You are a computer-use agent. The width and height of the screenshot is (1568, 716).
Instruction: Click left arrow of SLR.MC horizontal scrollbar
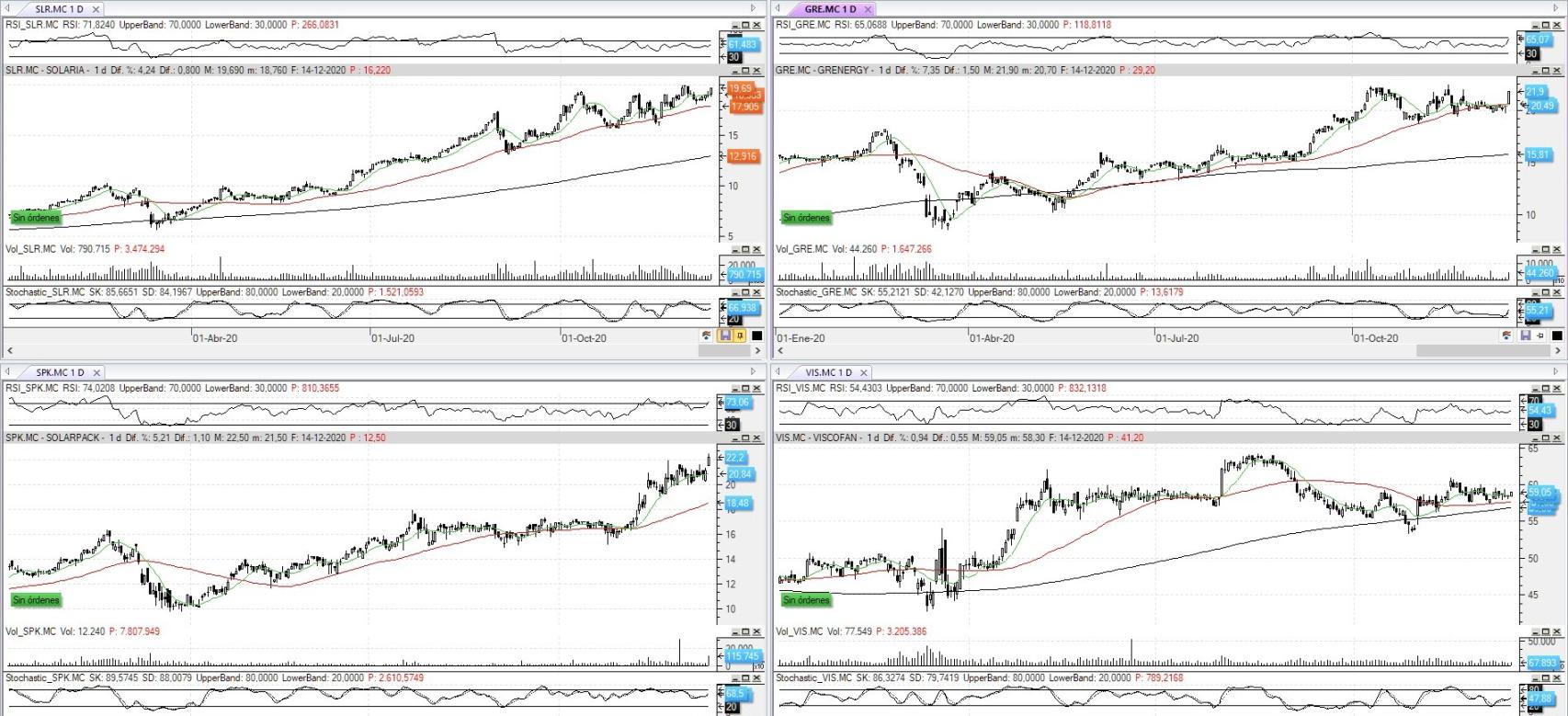[10, 351]
